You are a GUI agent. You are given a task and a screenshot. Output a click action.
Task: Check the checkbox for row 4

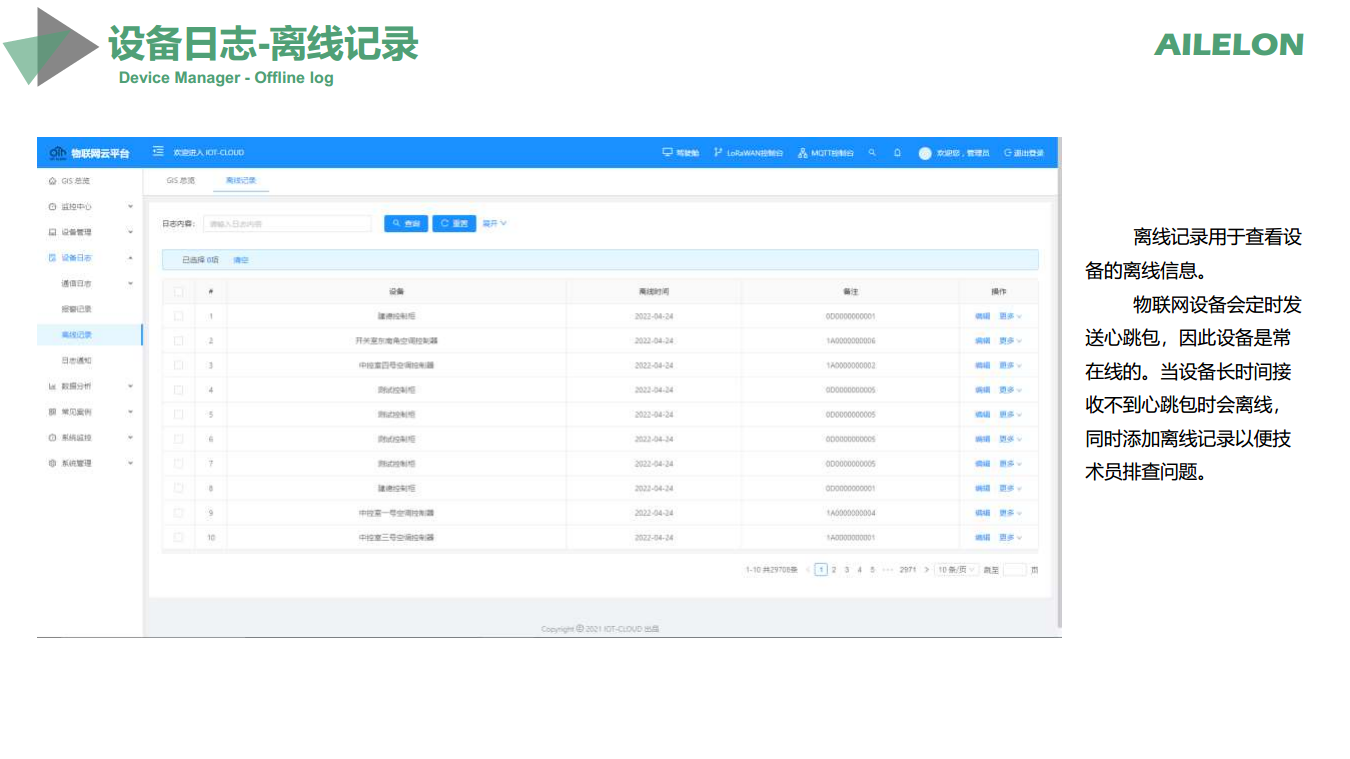(x=179, y=390)
